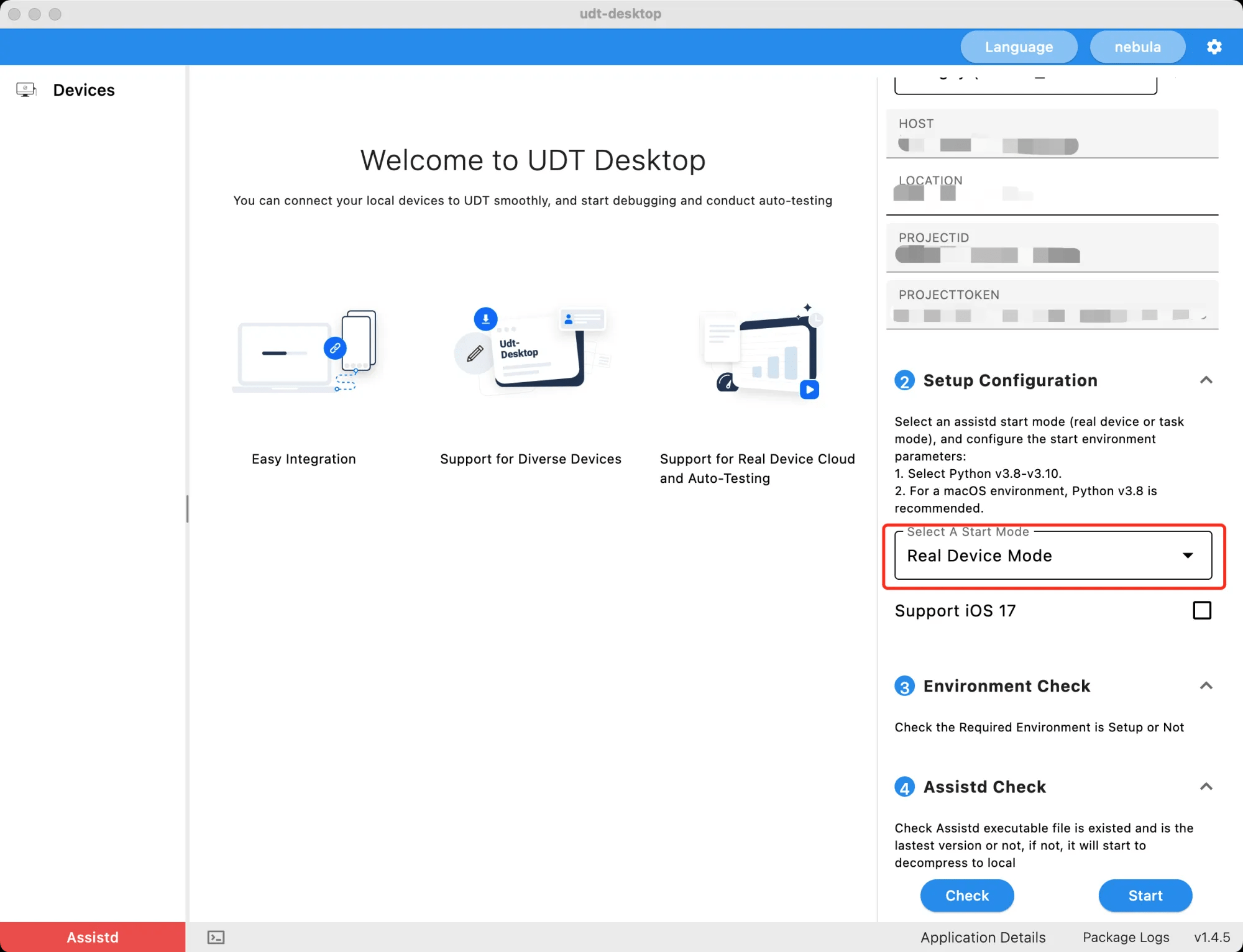
Task: Open the Select A Start Mode dropdown
Action: click(1053, 556)
